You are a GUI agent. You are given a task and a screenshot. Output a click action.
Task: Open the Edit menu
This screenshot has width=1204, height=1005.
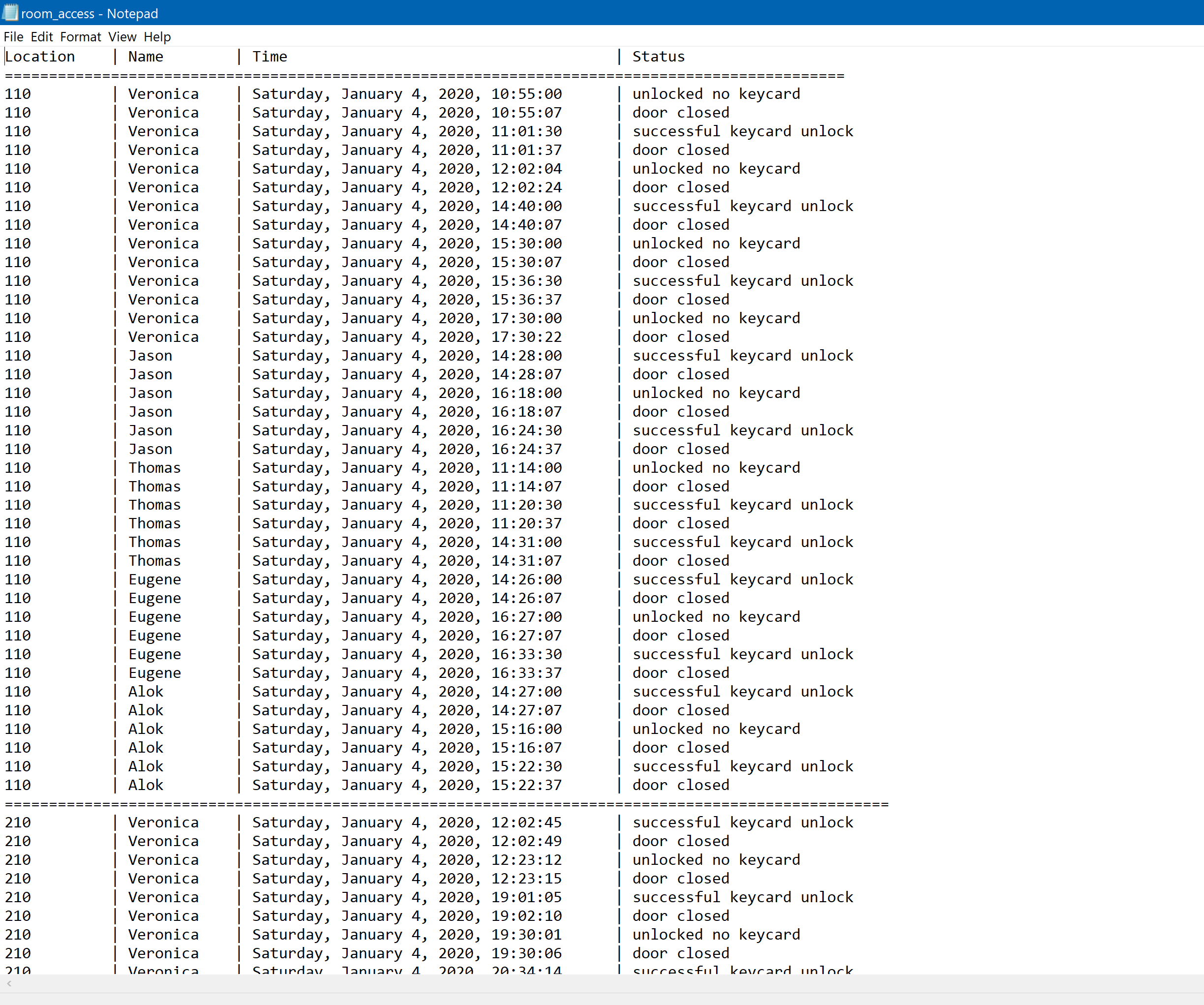(x=41, y=37)
